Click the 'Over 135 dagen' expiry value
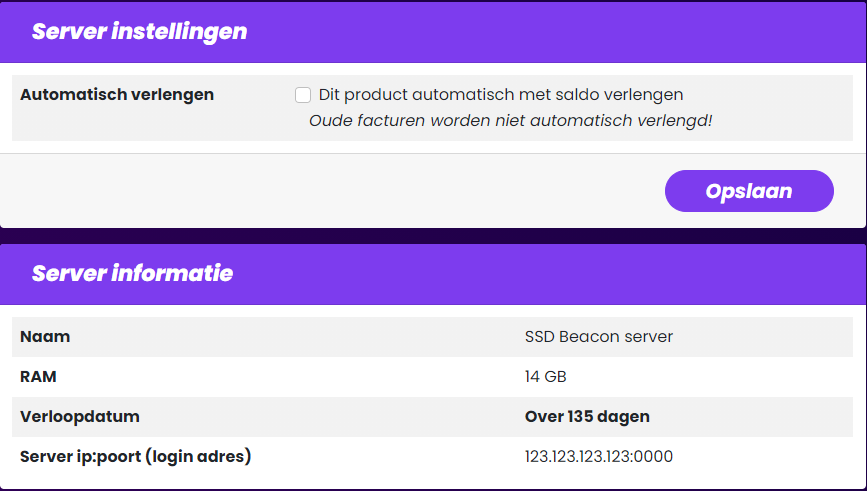Viewport: 867px width, 491px height. coord(587,417)
